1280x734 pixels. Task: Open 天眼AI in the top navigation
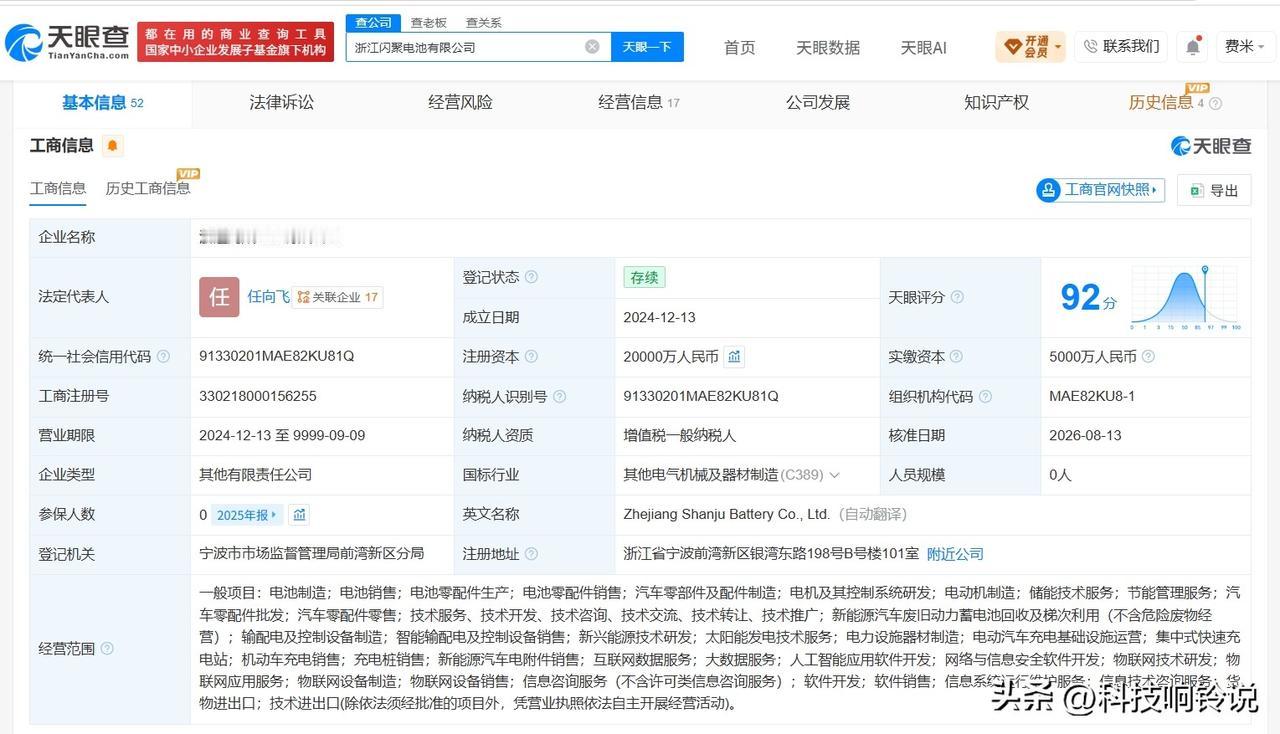click(924, 47)
